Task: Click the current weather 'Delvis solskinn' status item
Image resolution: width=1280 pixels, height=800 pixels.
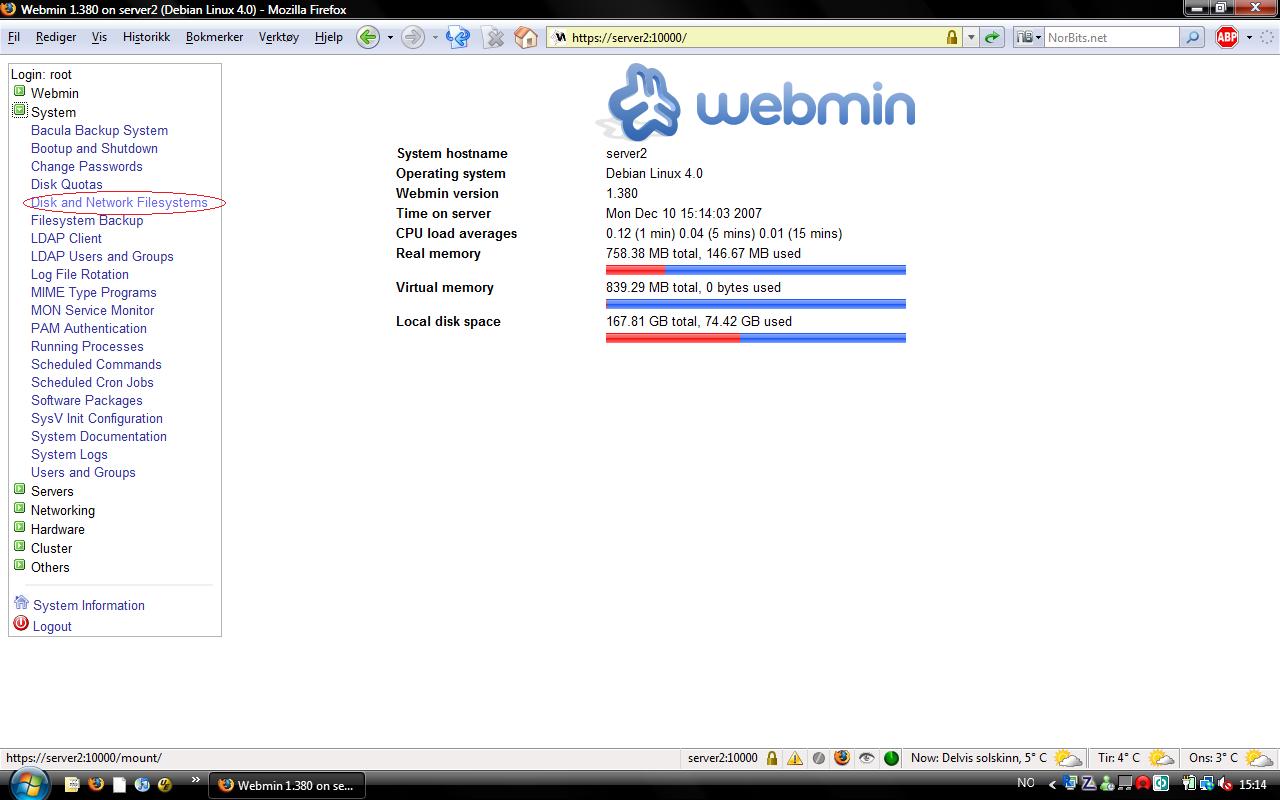Action: click(x=995, y=758)
